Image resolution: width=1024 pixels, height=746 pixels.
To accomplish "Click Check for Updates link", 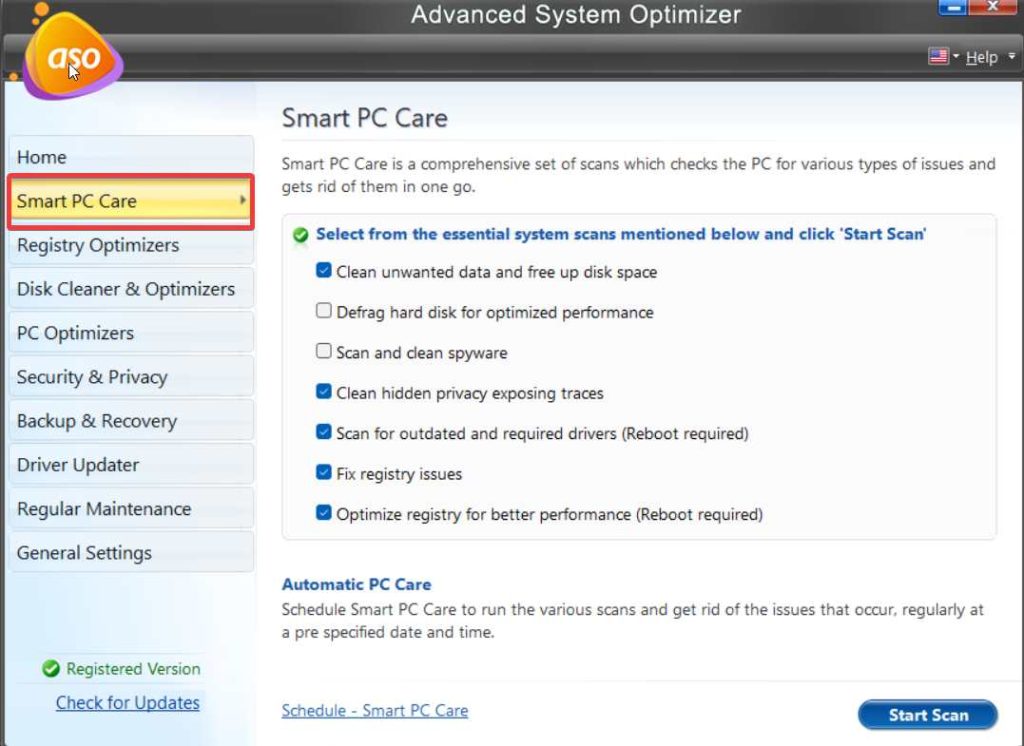I will click(x=127, y=702).
